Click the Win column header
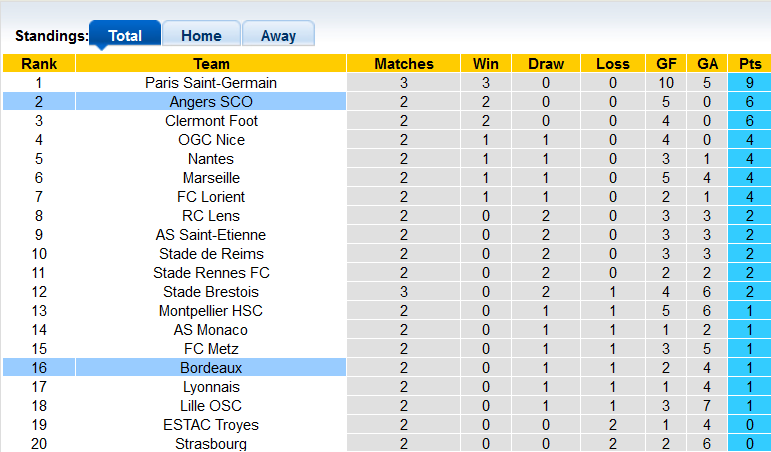 point(486,64)
